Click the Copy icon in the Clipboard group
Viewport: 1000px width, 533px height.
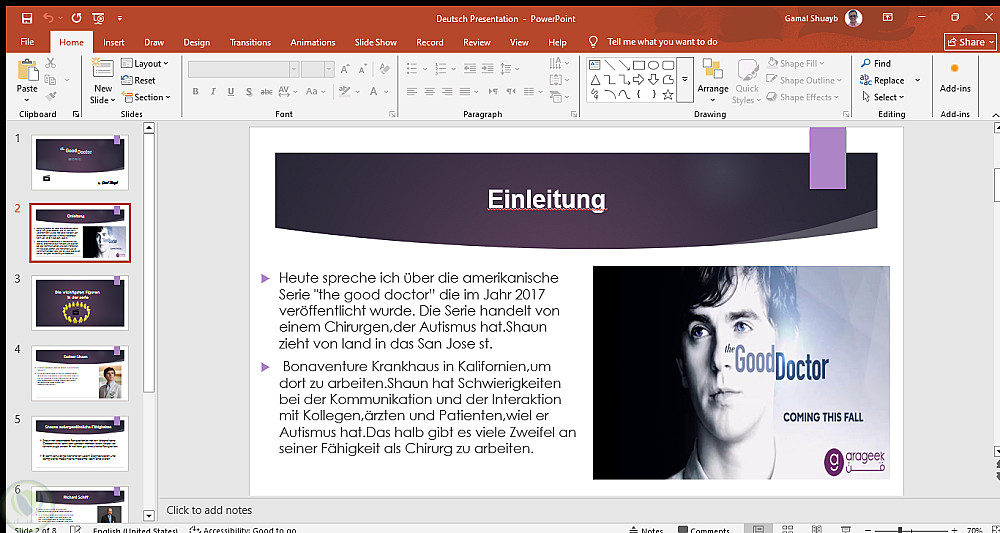(50, 80)
